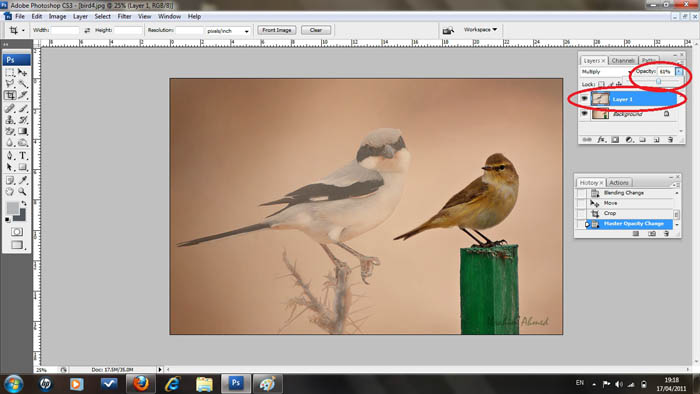This screenshot has width=700, height=394.
Task: Hide Layer 1 using its eye icon
Action: point(584,99)
